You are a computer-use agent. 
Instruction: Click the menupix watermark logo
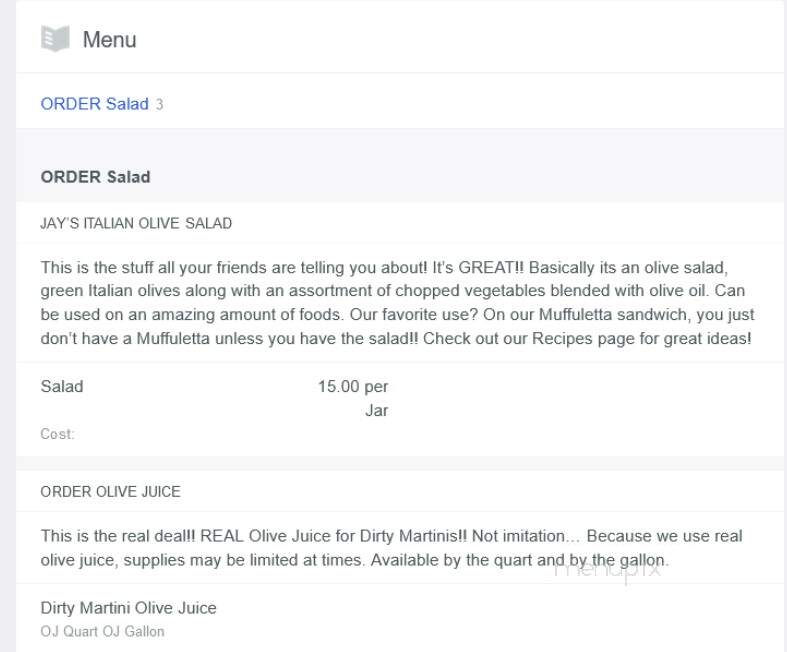pos(607,571)
